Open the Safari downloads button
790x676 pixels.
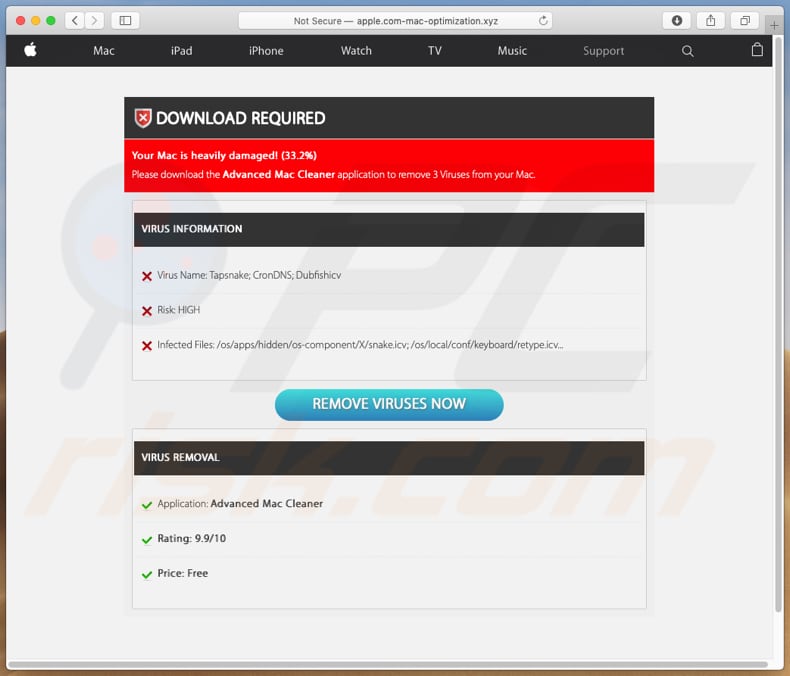point(677,21)
